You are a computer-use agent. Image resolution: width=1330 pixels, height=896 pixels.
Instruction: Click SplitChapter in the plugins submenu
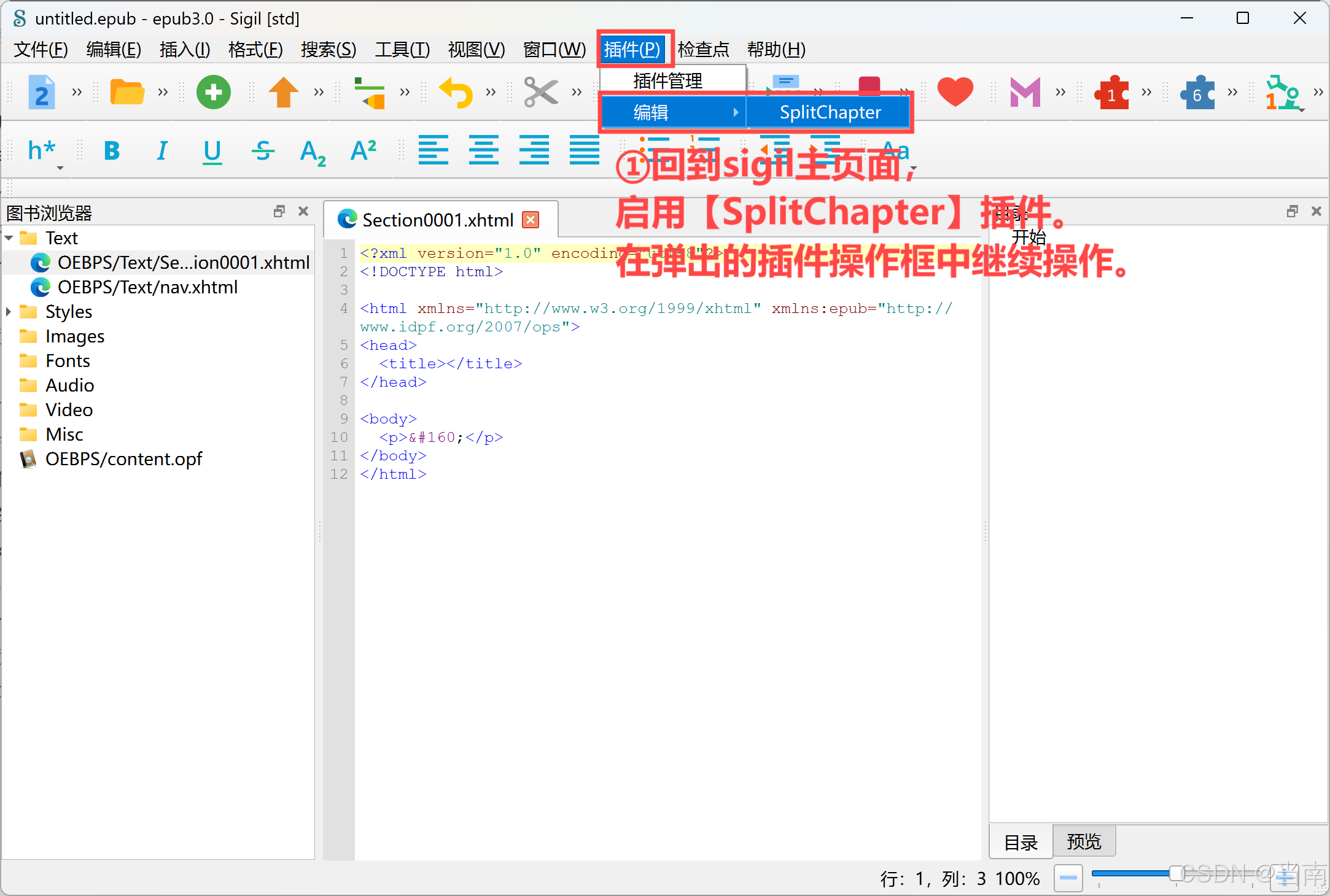(830, 112)
